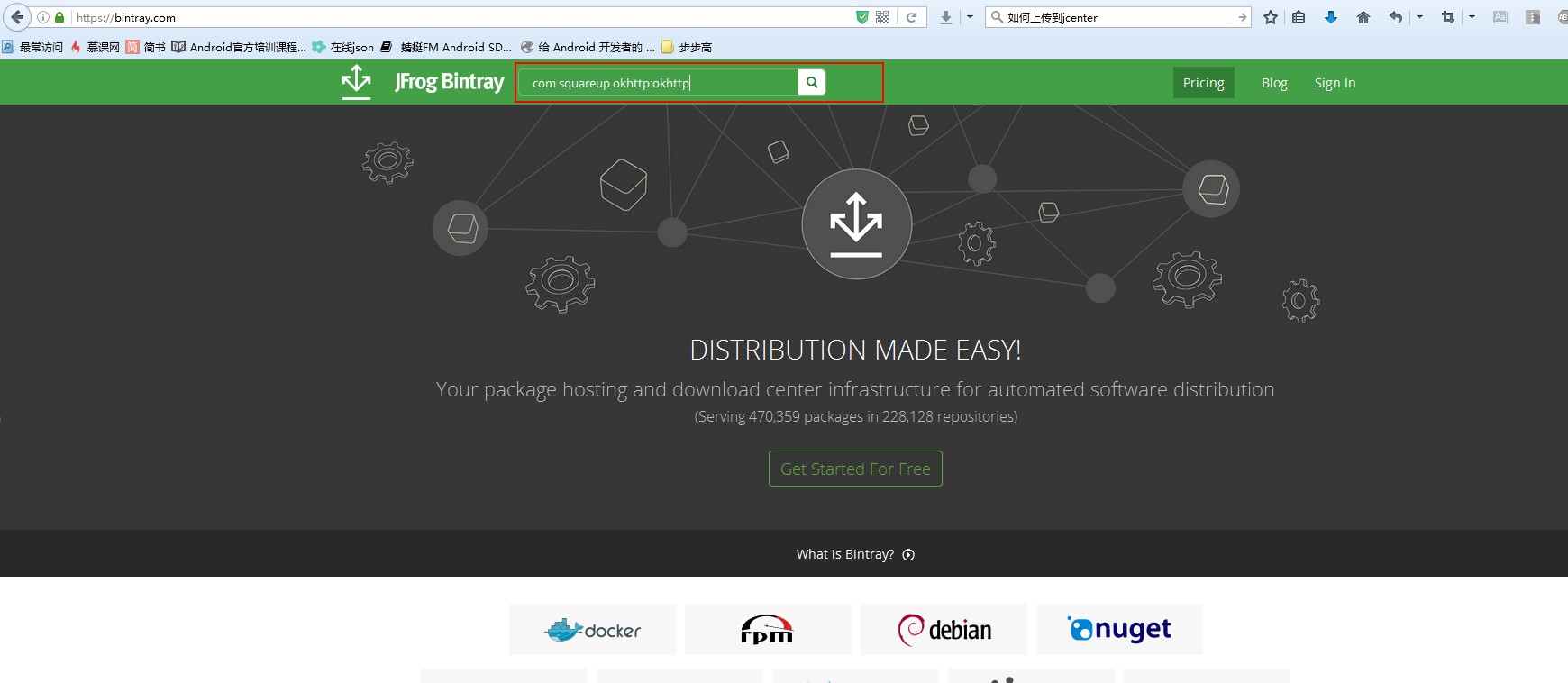
Task: Run search with the white magnifier button
Action: 812,83
